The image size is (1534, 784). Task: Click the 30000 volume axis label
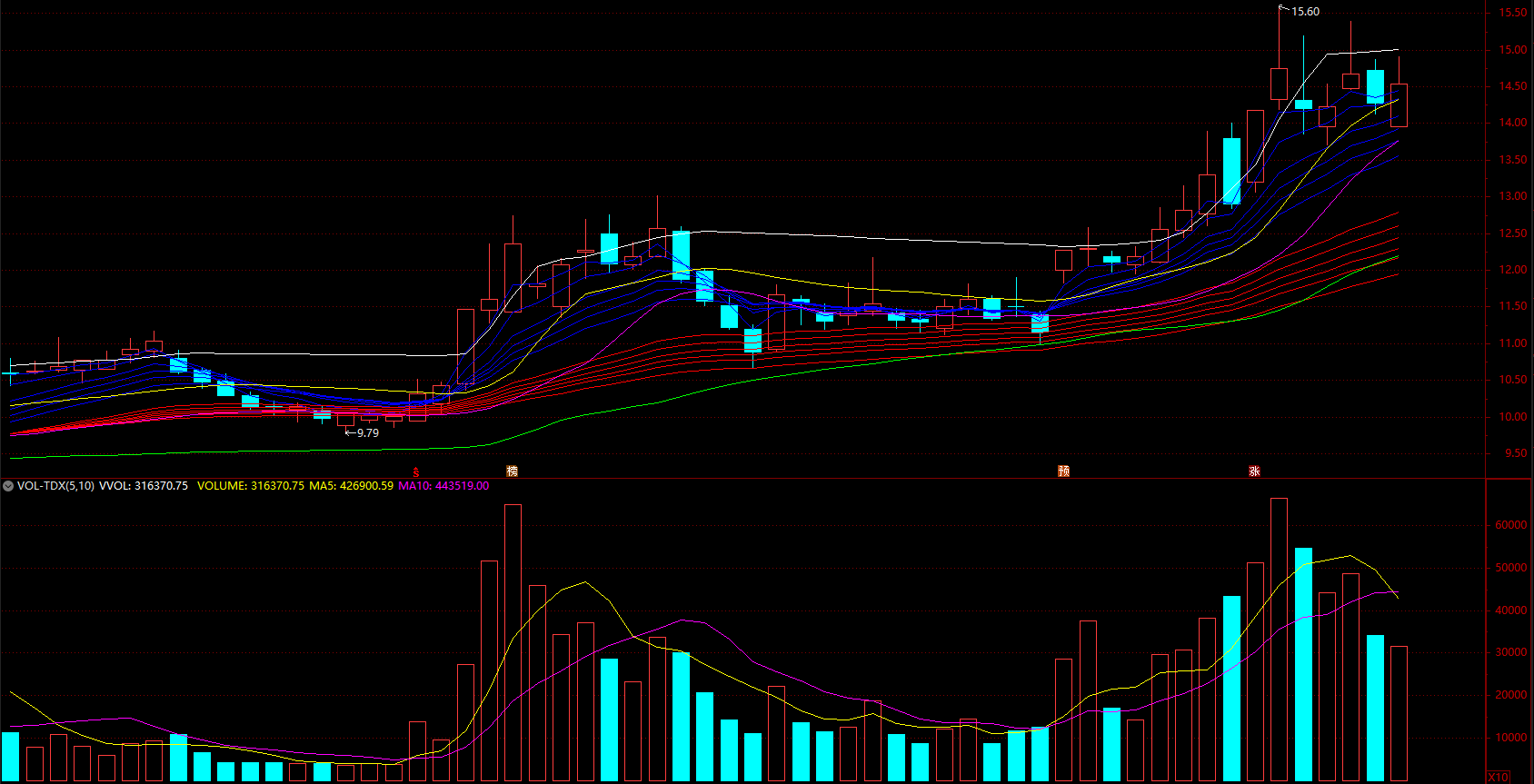(1511, 652)
